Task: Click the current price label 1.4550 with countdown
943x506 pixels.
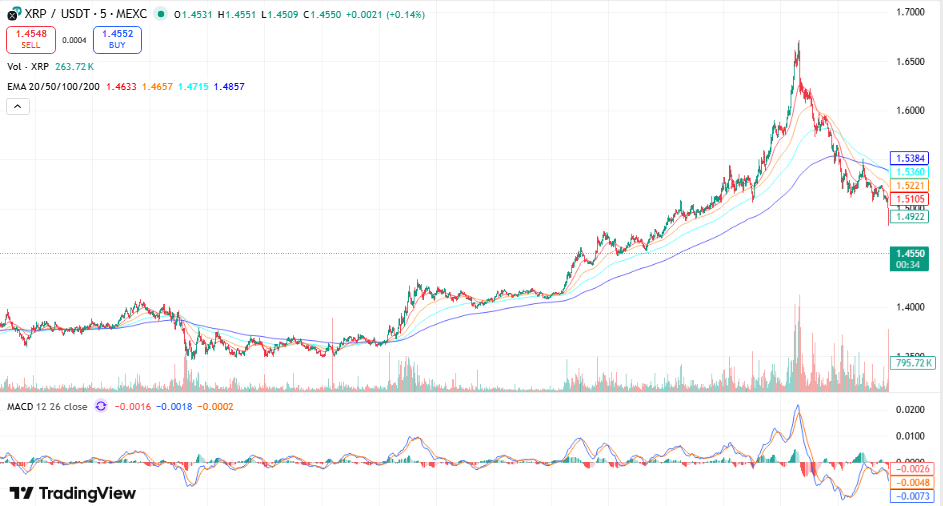Action: click(x=909, y=259)
